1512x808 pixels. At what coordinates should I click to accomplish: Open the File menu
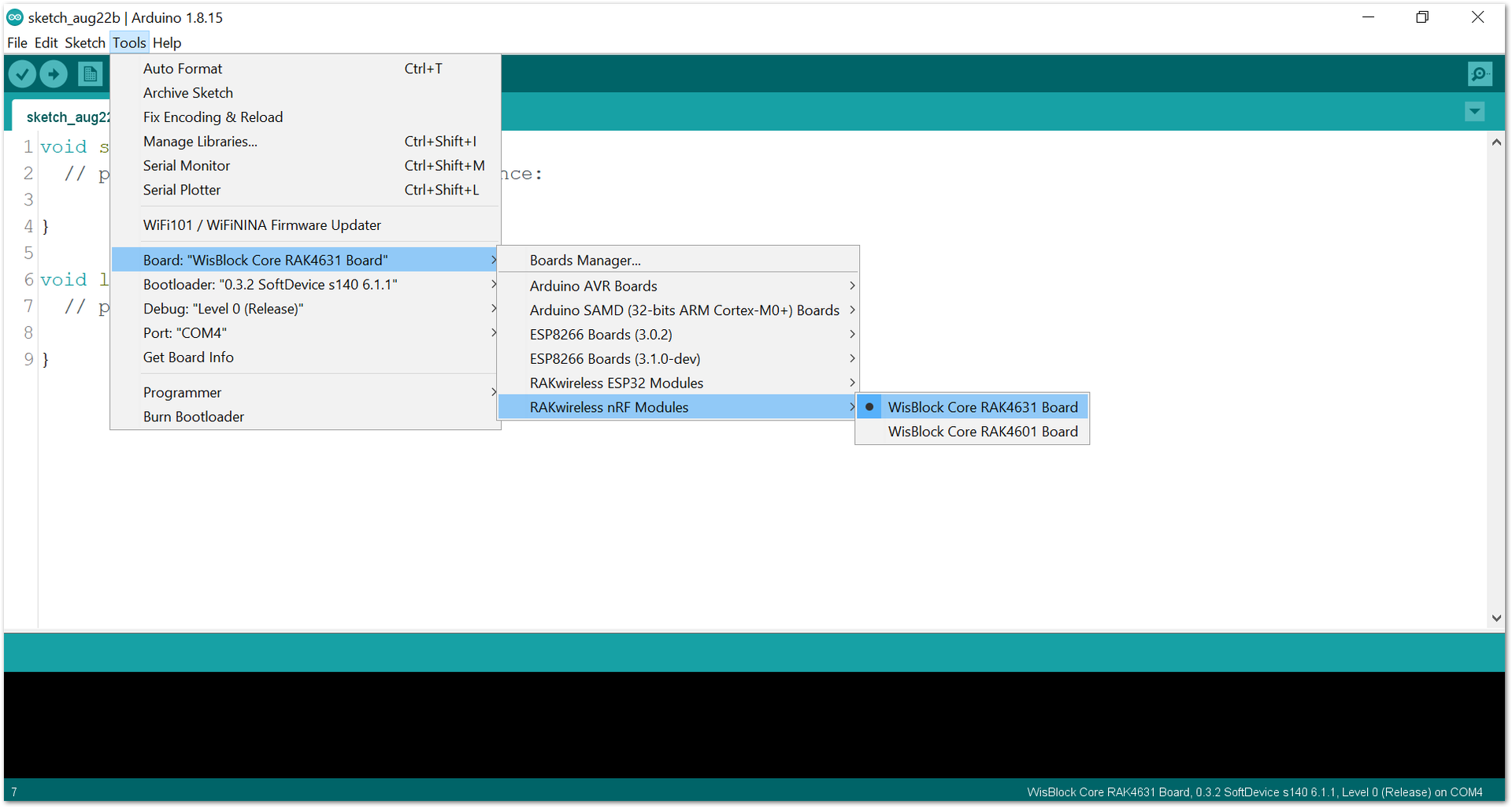click(17, 43)
